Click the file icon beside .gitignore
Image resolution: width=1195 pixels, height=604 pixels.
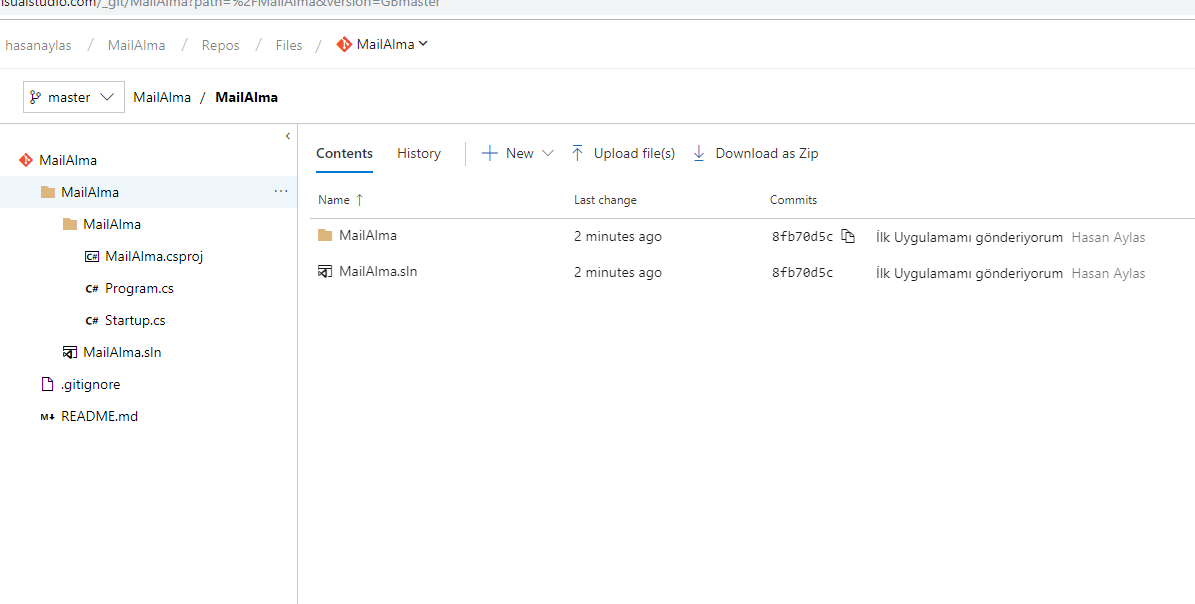tap(47, 384)
